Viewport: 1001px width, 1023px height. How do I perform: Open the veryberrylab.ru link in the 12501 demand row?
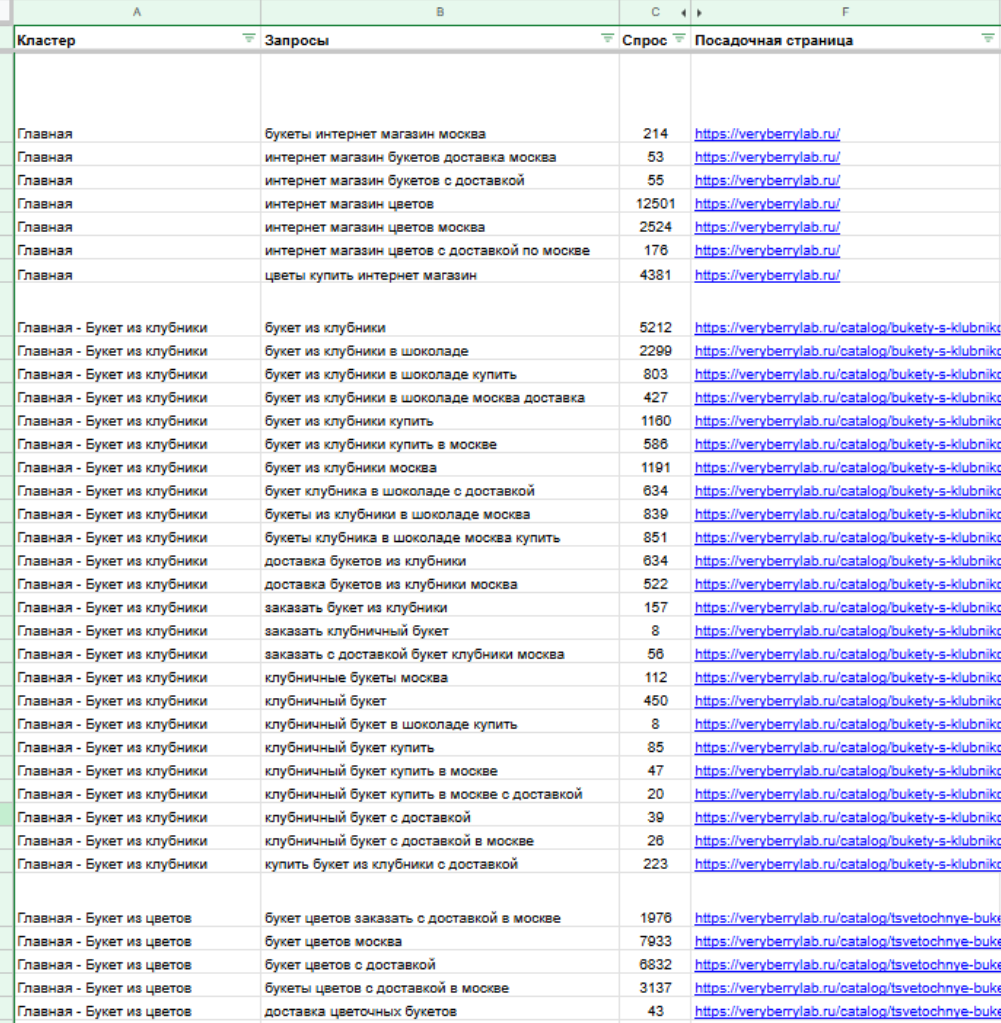[x=767, y=204]
